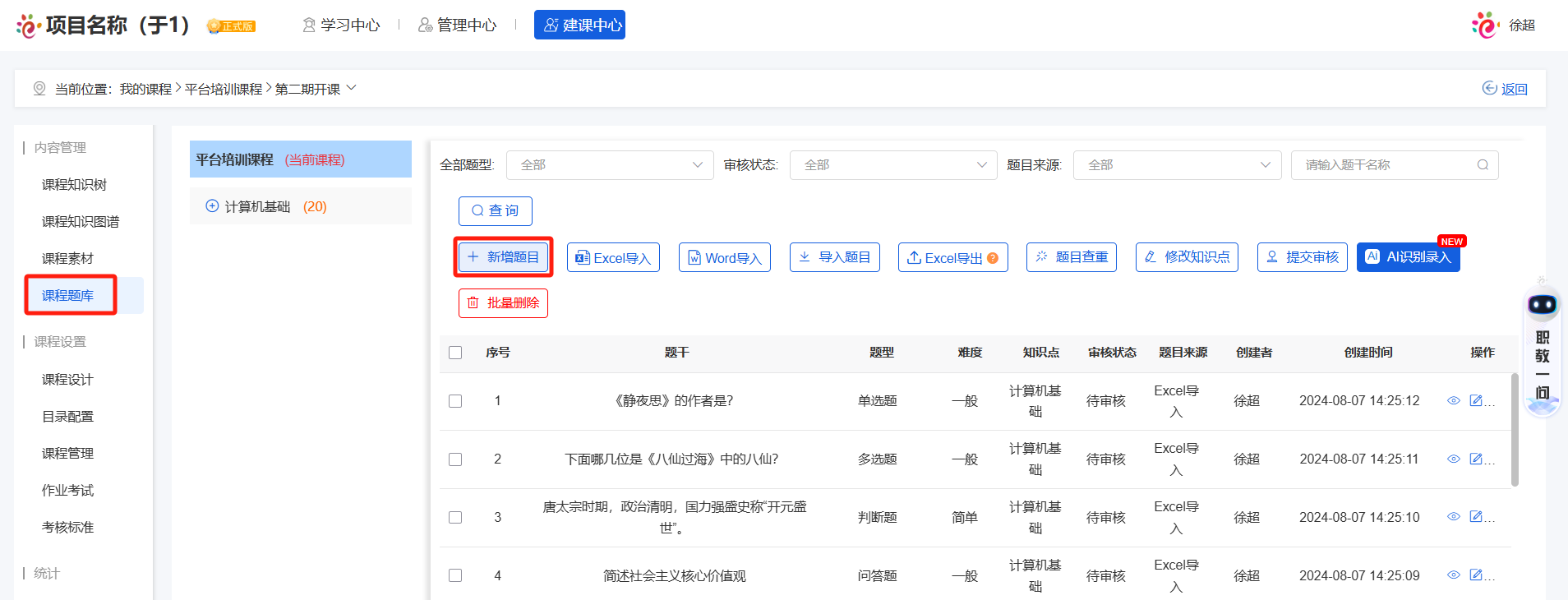Viewport: 1568px width, 600px height.
Task: Click the 返回 link
Action: click(1505, 89)
